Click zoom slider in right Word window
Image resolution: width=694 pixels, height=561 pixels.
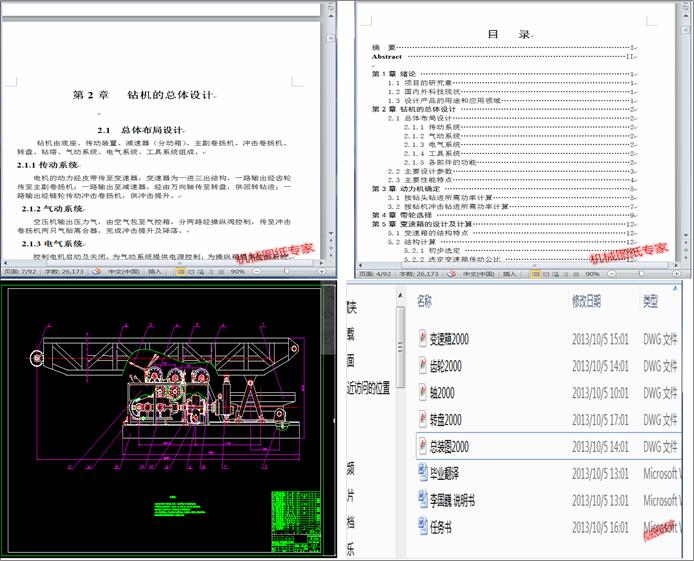click(642, 274)
